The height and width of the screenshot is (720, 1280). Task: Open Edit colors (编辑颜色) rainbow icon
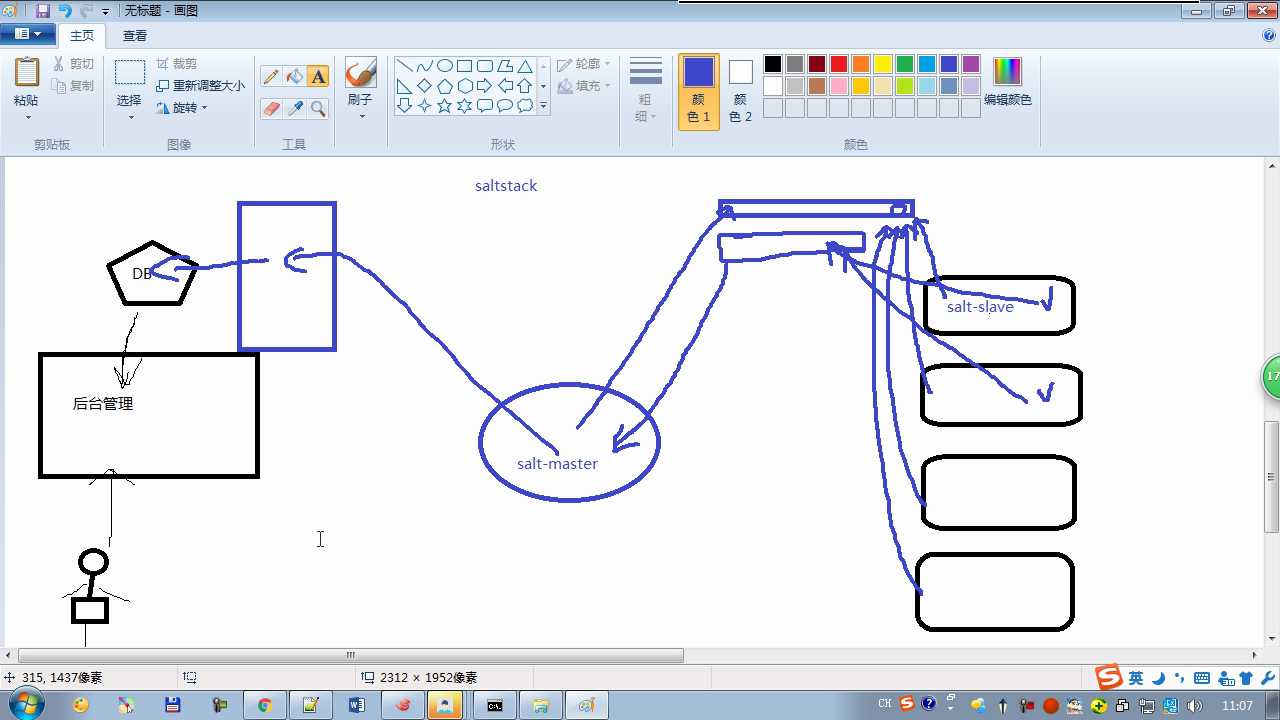(x=1007, y=72)
